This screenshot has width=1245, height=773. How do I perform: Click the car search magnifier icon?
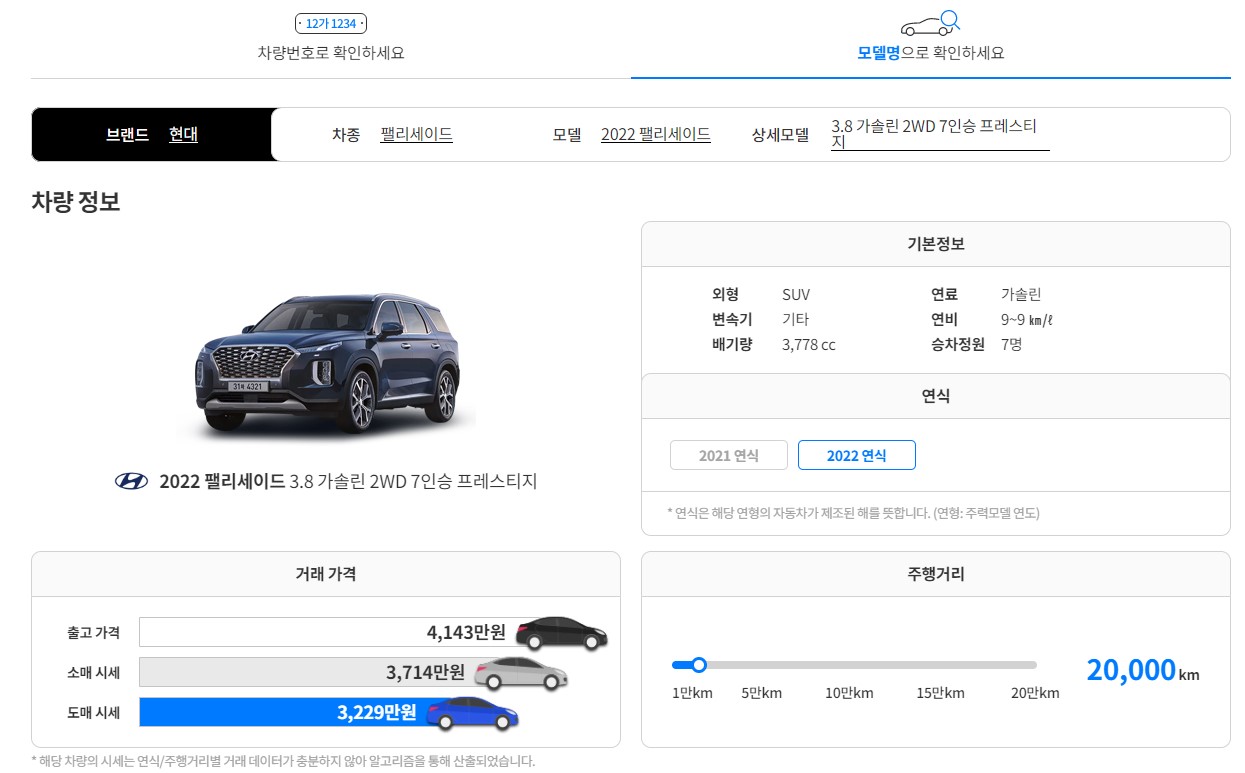(930, 23)
